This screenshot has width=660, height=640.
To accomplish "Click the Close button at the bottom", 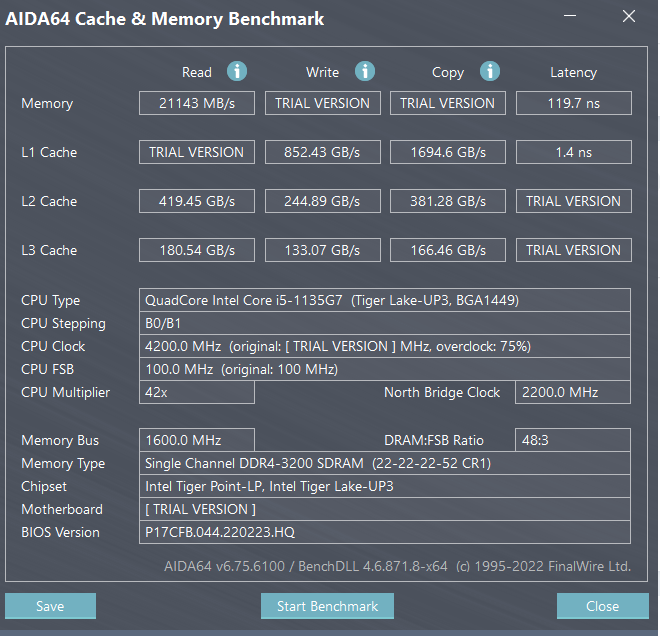I will (602, 606).
